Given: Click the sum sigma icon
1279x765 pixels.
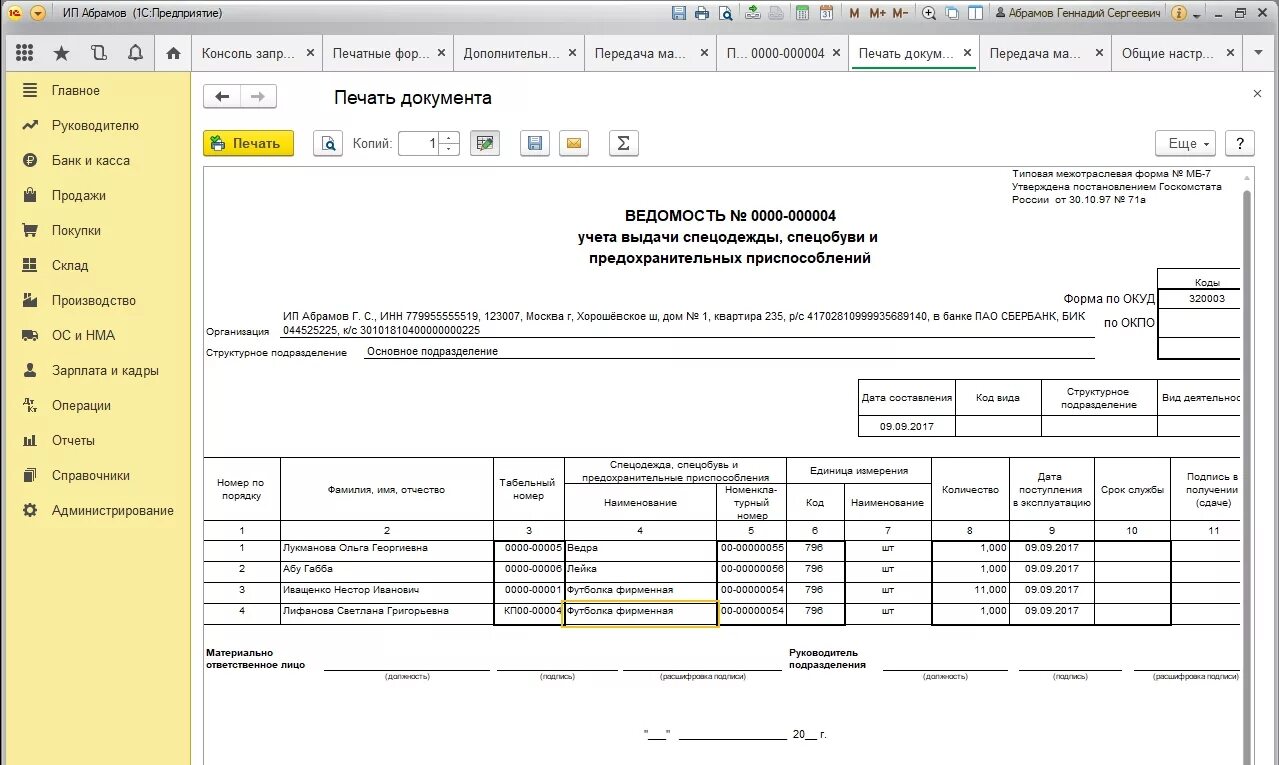Looking at the screenshot, I should 623,144.
